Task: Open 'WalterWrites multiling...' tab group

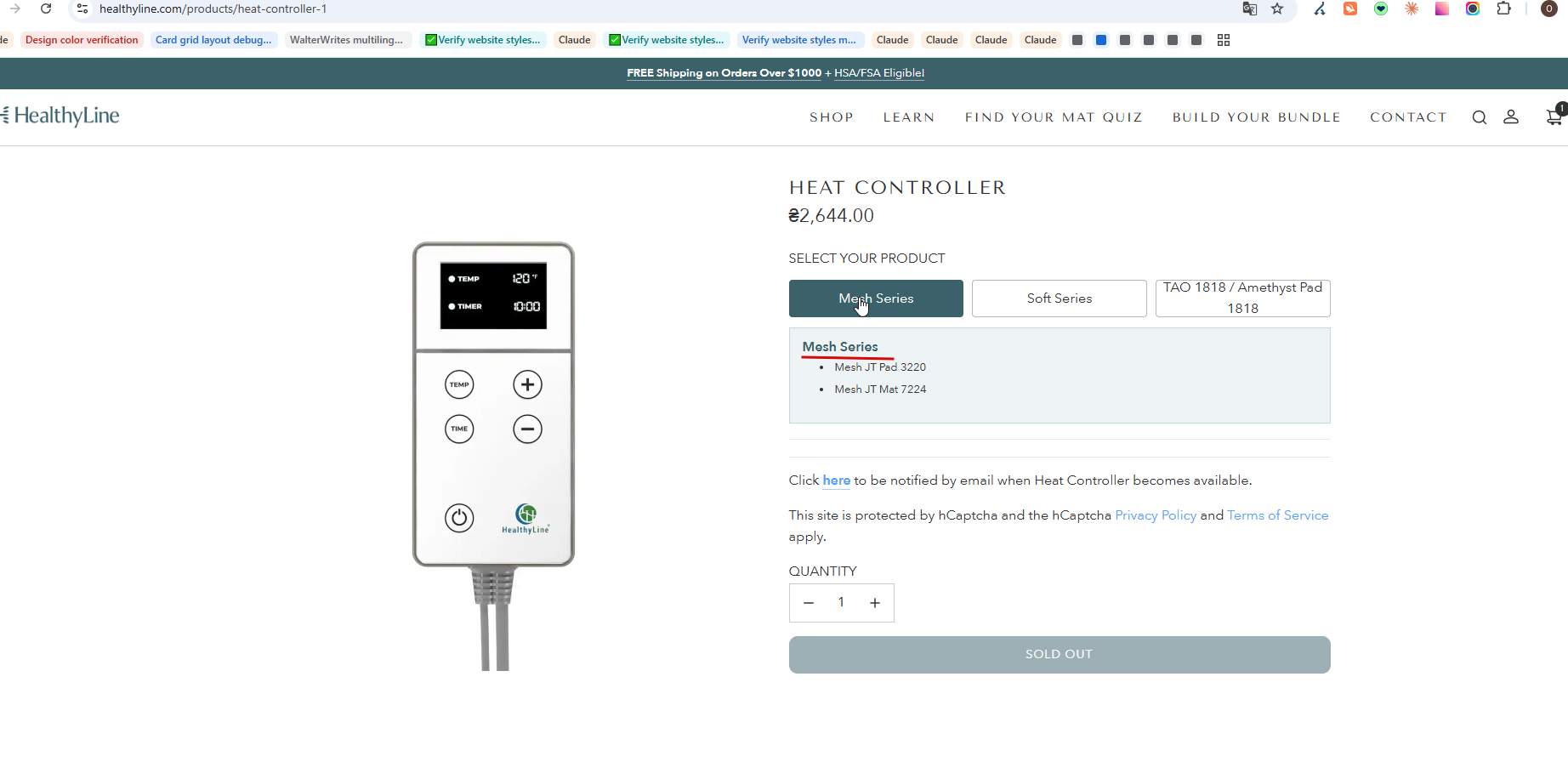Action: 346,40
